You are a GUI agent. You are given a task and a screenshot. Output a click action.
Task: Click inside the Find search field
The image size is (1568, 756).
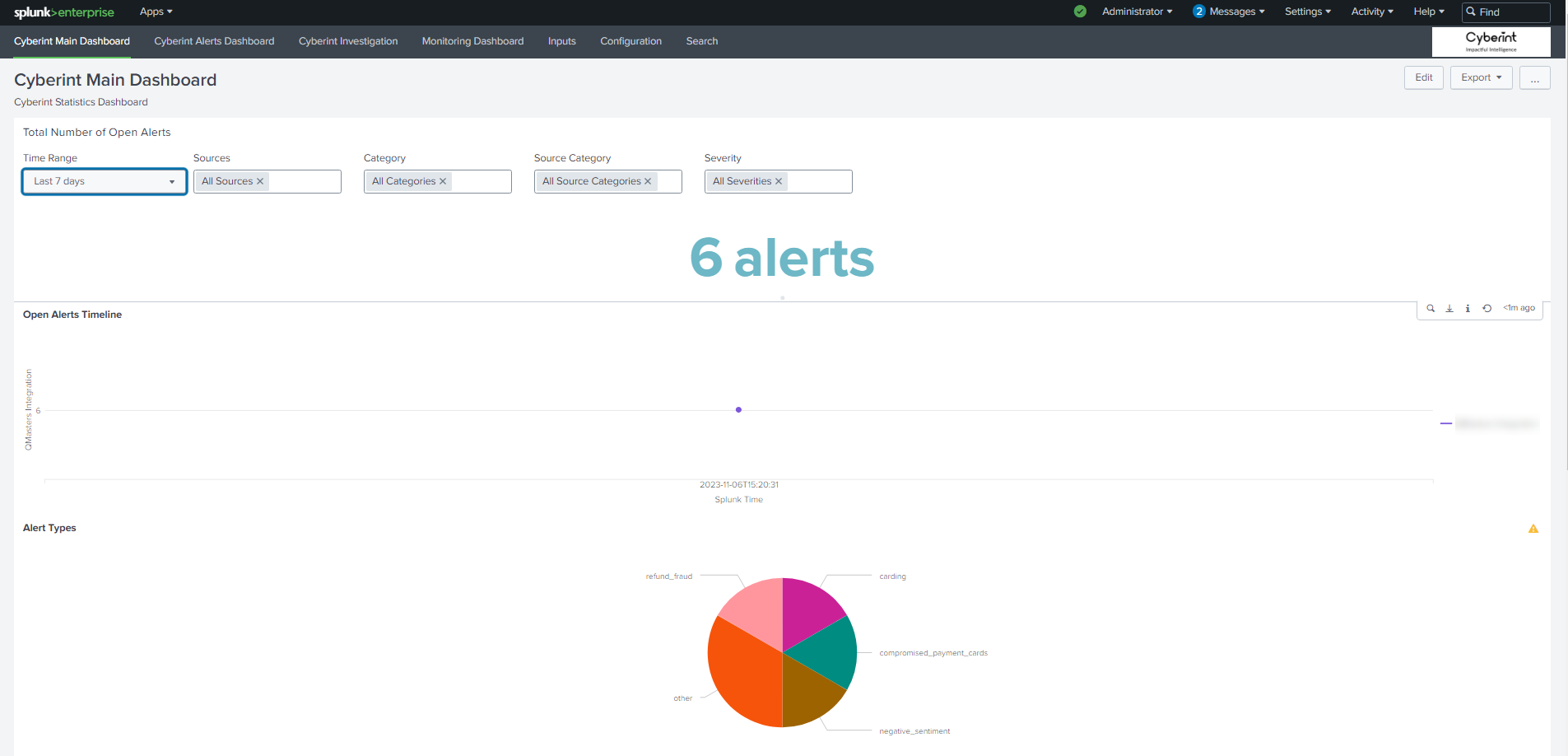pyautogui.click(x=1506, y=12)
